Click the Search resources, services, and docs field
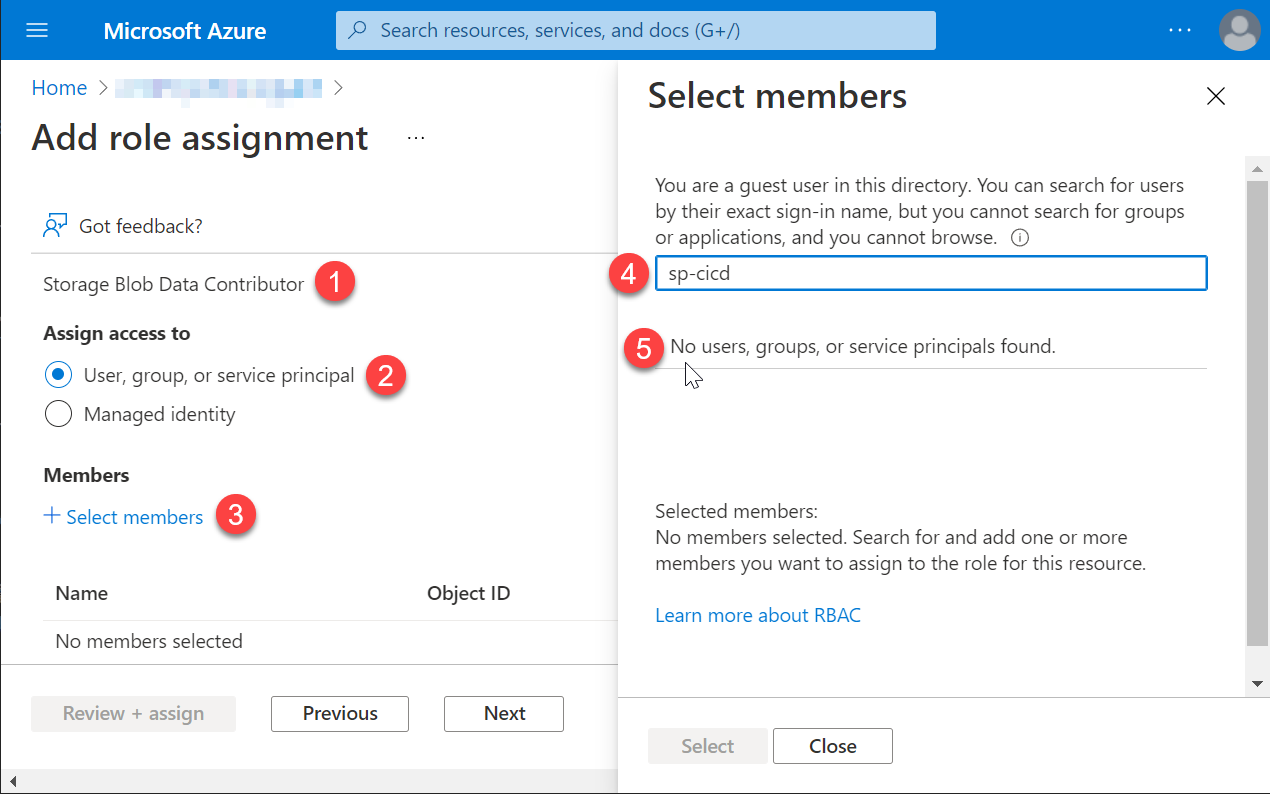The image size is (1270, 794). [x=636, y=30]
